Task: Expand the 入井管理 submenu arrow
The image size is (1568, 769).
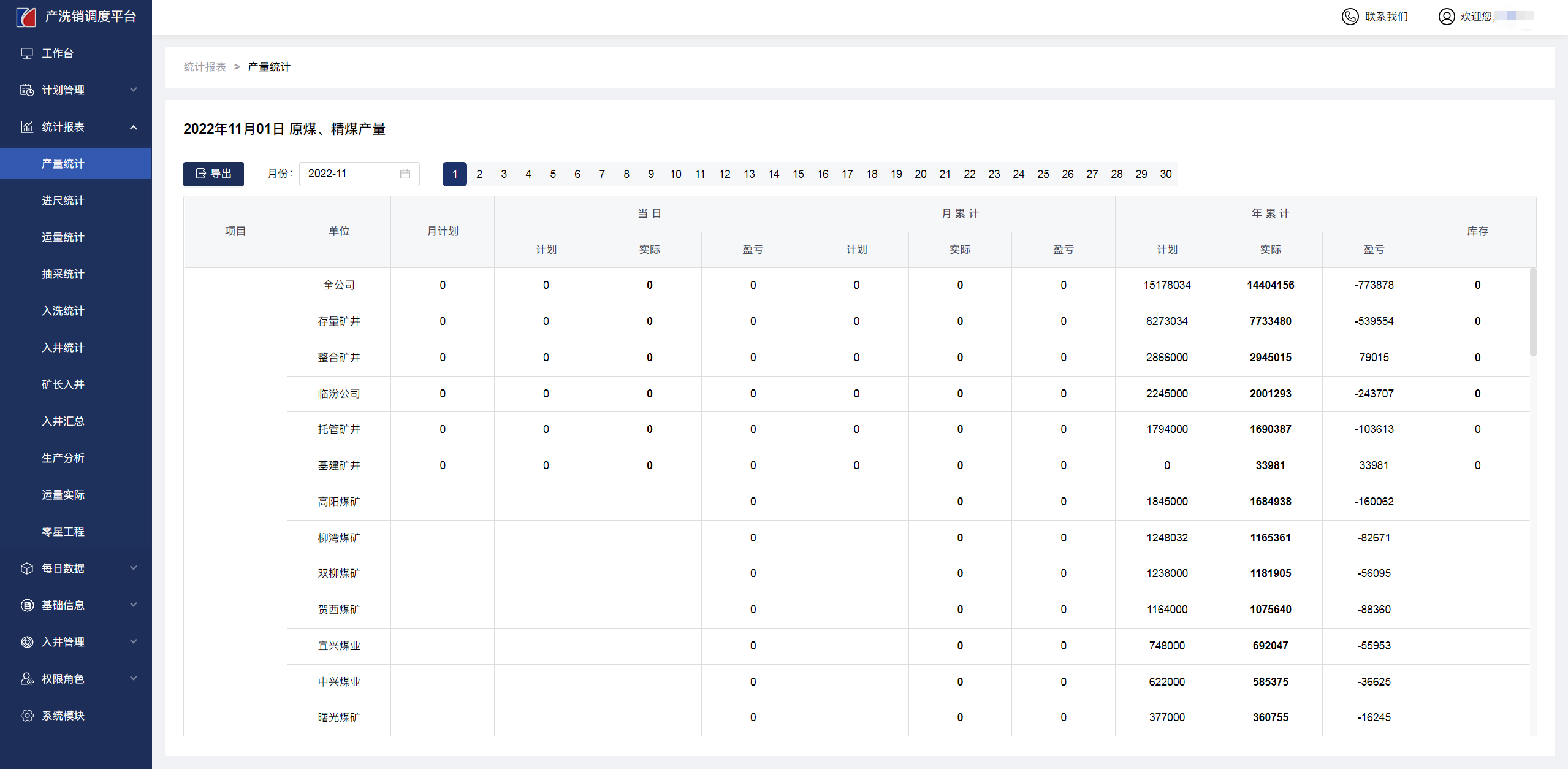Action: pyautogui.click(x=134, y=642)
